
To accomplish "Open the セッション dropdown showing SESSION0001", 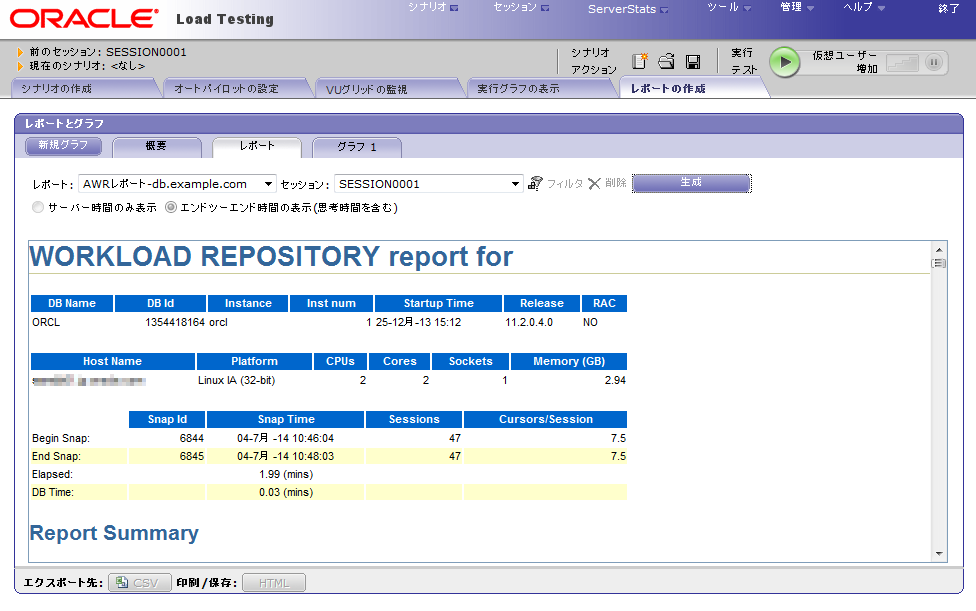I will point(429,184).
